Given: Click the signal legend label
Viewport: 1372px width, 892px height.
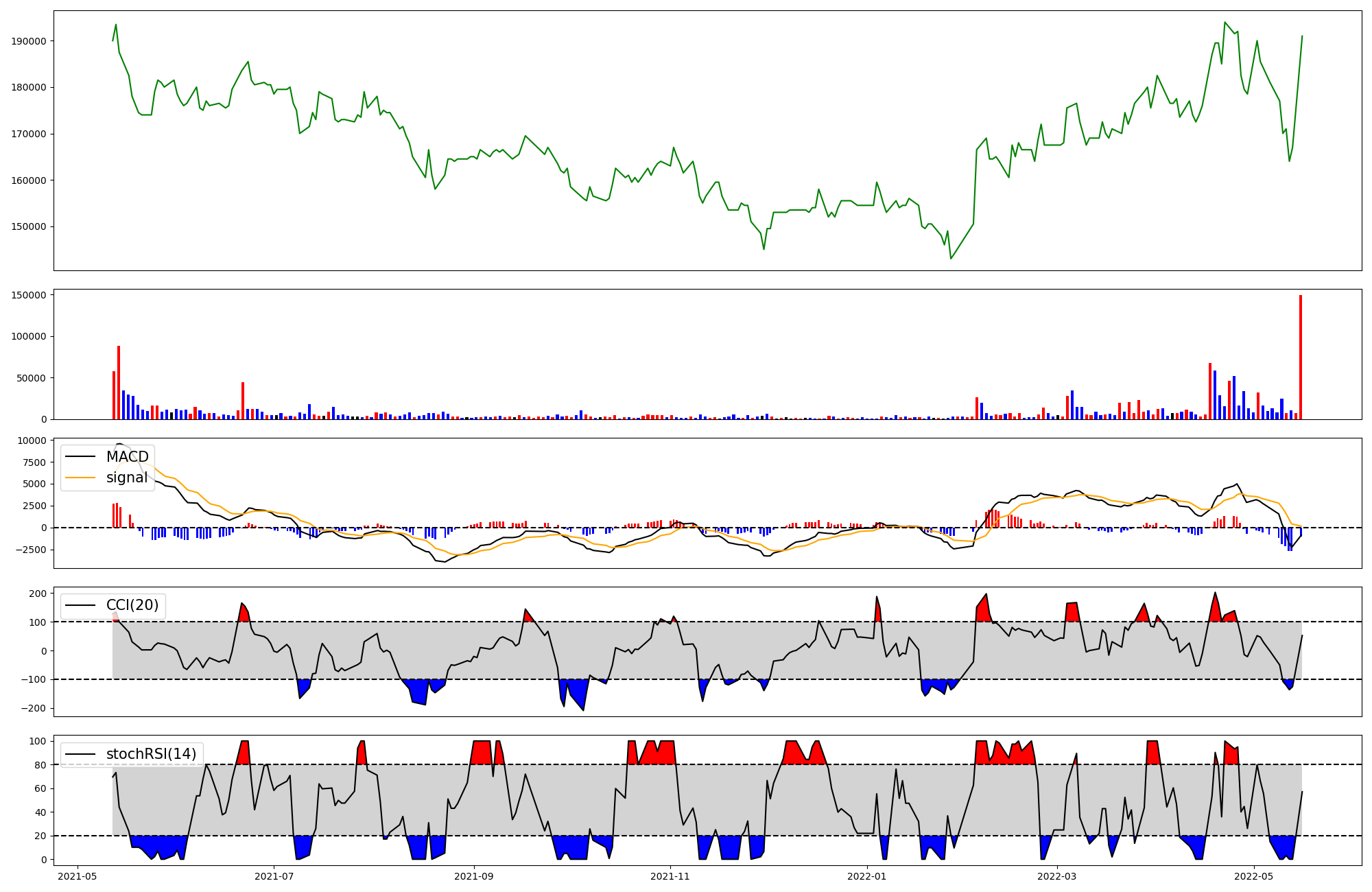Looking at the screenshot, I should [x=127, y=478].
